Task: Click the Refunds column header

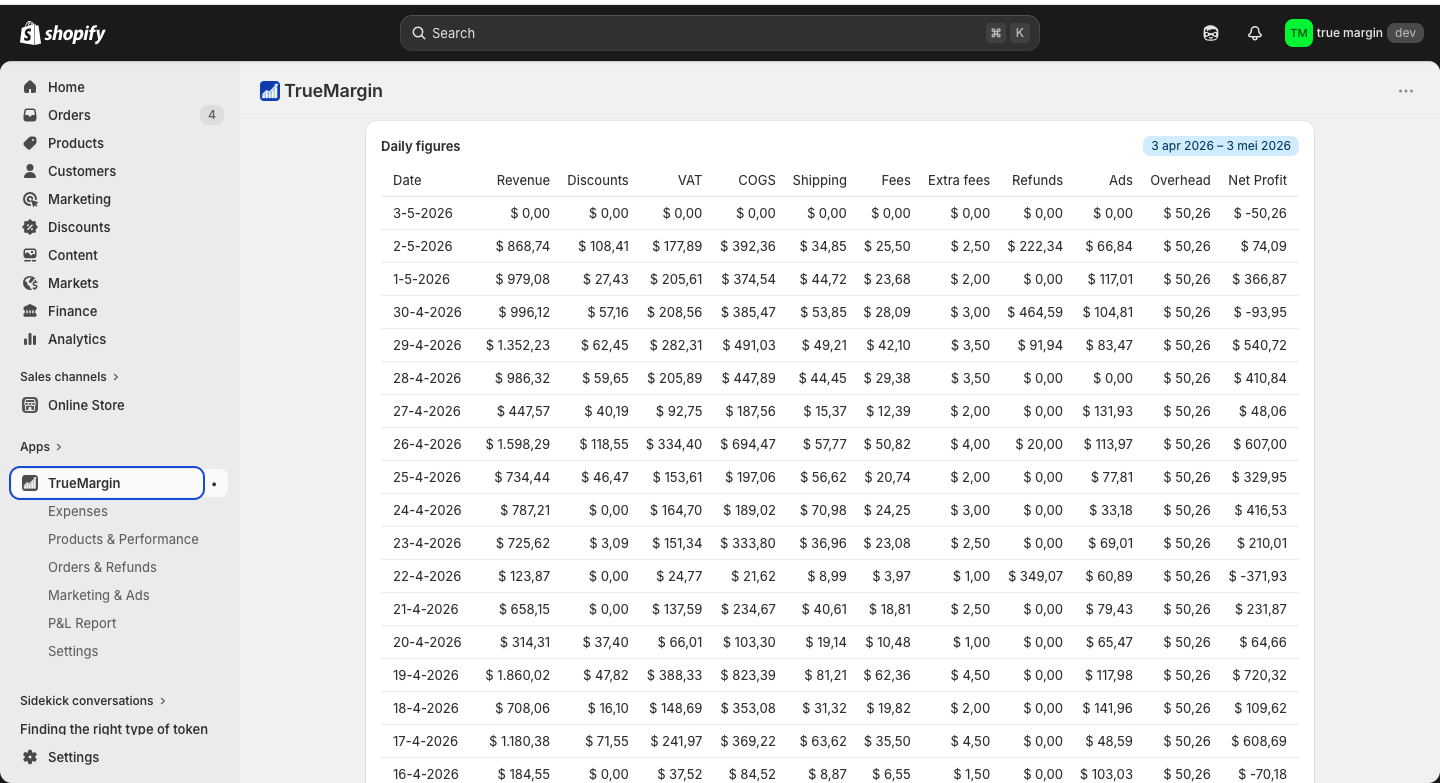Action: [x=1037, y=180]
